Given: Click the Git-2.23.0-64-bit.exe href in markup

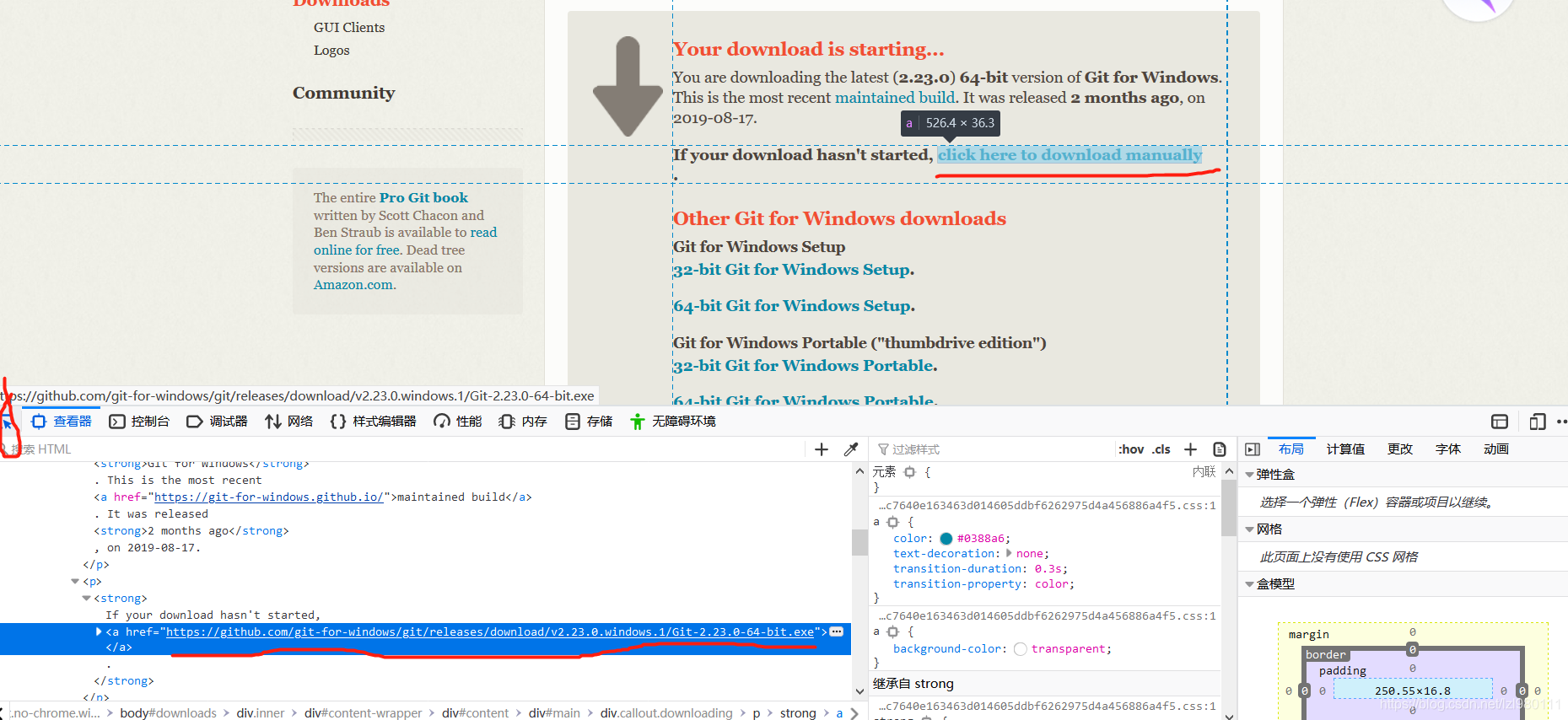Looking at the screenshot, I should pyautogui.click(x=490, y=631).
